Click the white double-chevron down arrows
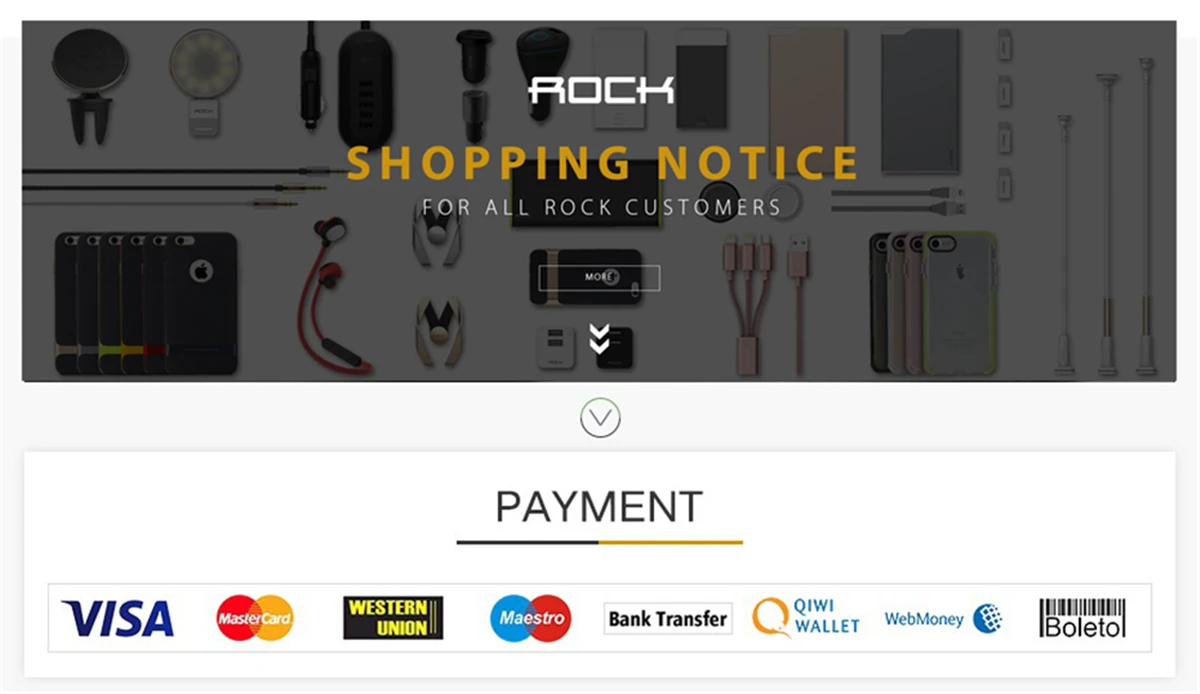The width and height of the screenshot is (1200, 694). [x=599, y=339]
